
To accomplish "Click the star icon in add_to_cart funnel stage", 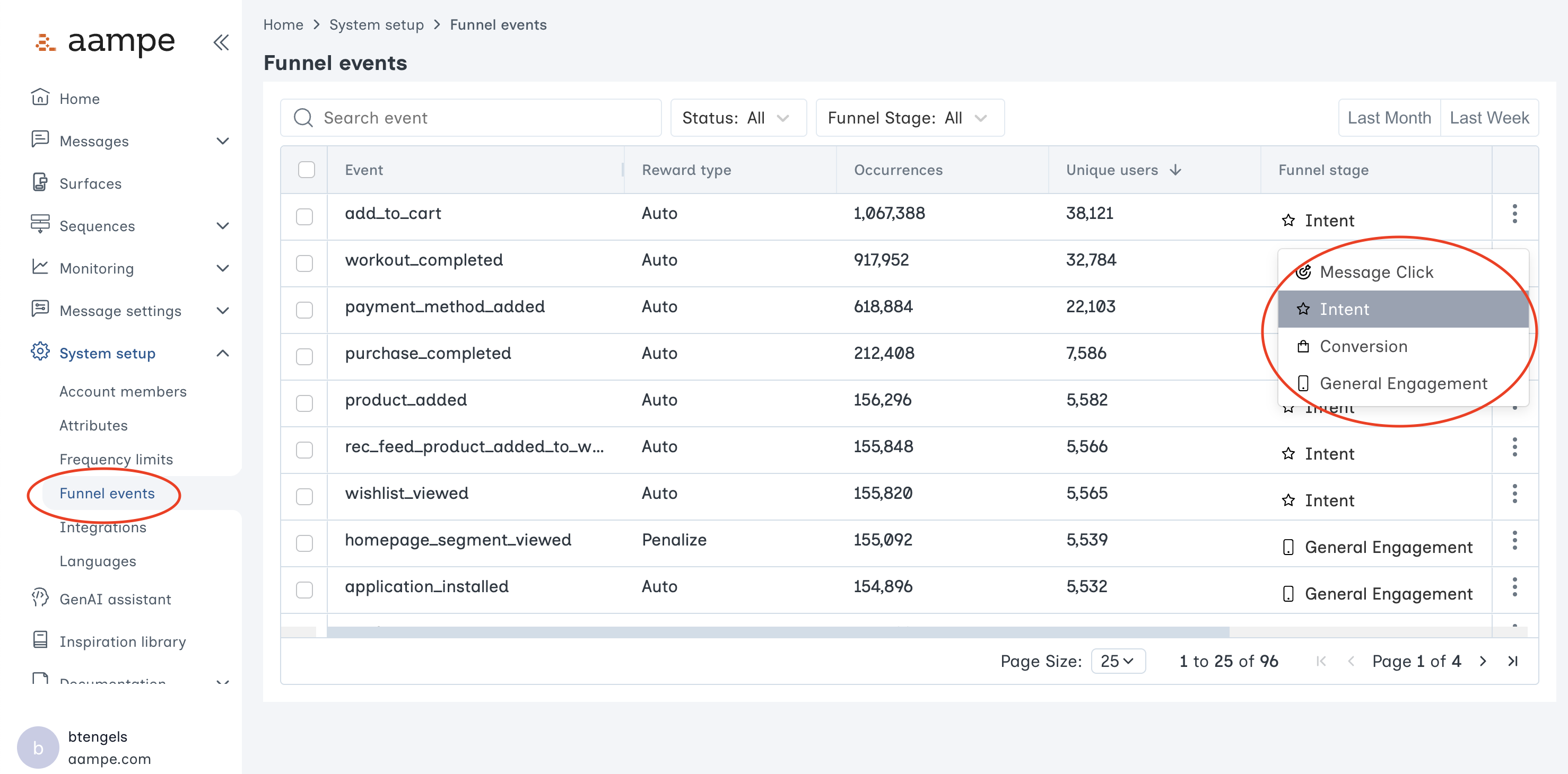I will tap(1288, 221).
